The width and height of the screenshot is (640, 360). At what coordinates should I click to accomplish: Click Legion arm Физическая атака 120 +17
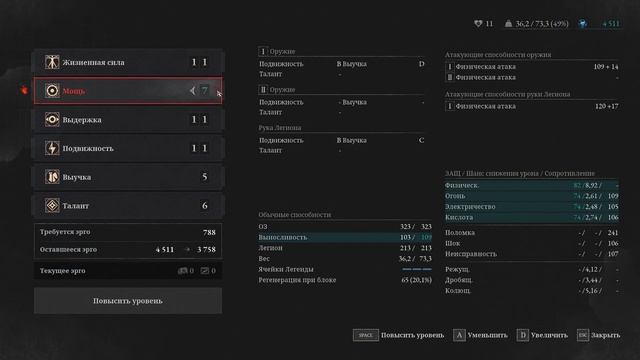click(x=531, y=106)
